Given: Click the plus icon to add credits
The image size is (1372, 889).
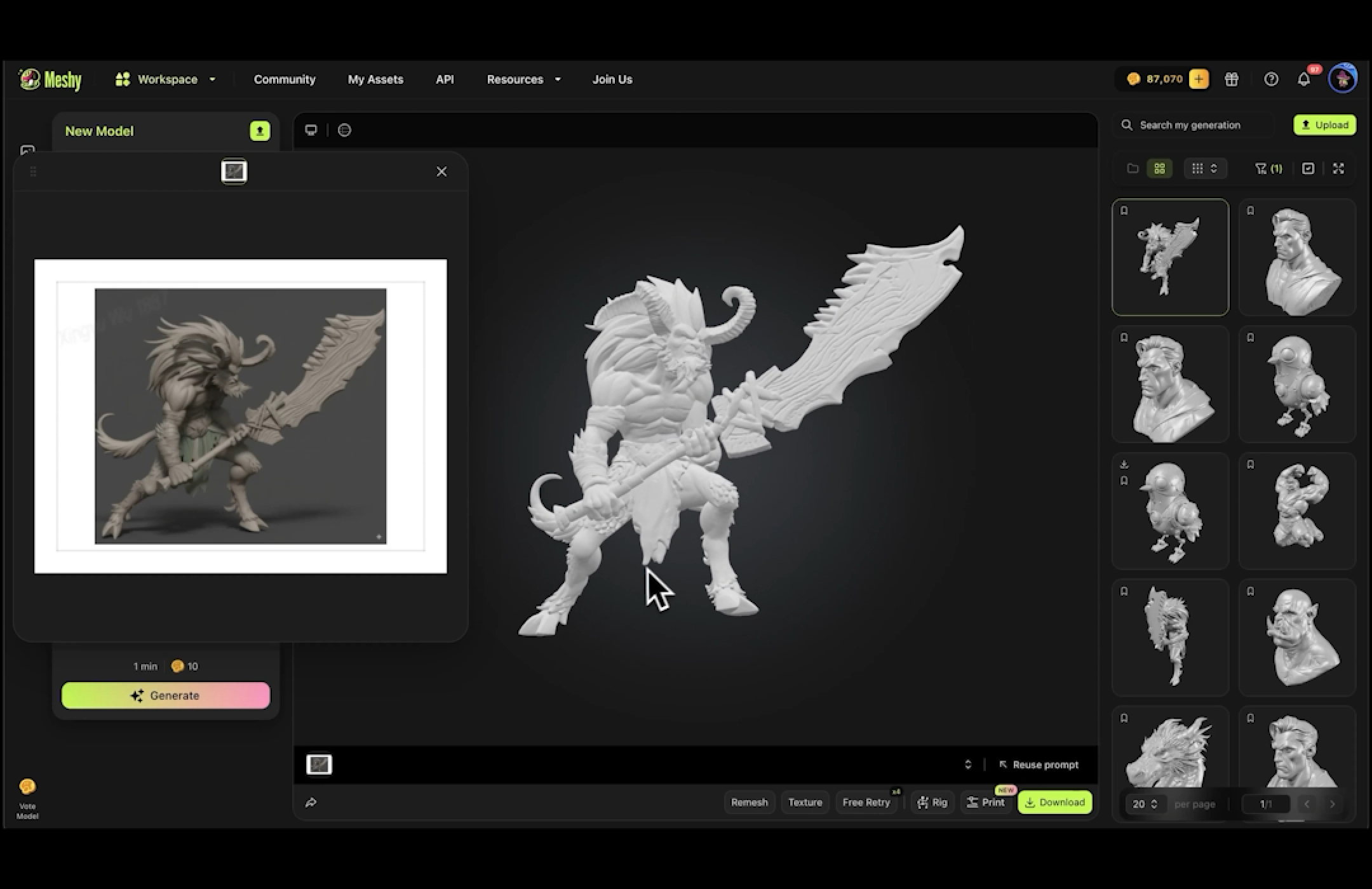Looking at the screenshot, I should tap(1199, 79).
